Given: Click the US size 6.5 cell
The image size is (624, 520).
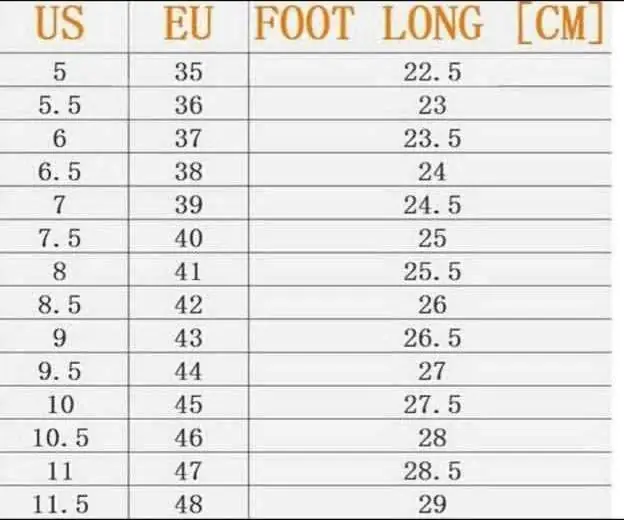Looking at the screenshot, I should click(x=59, y=172).
